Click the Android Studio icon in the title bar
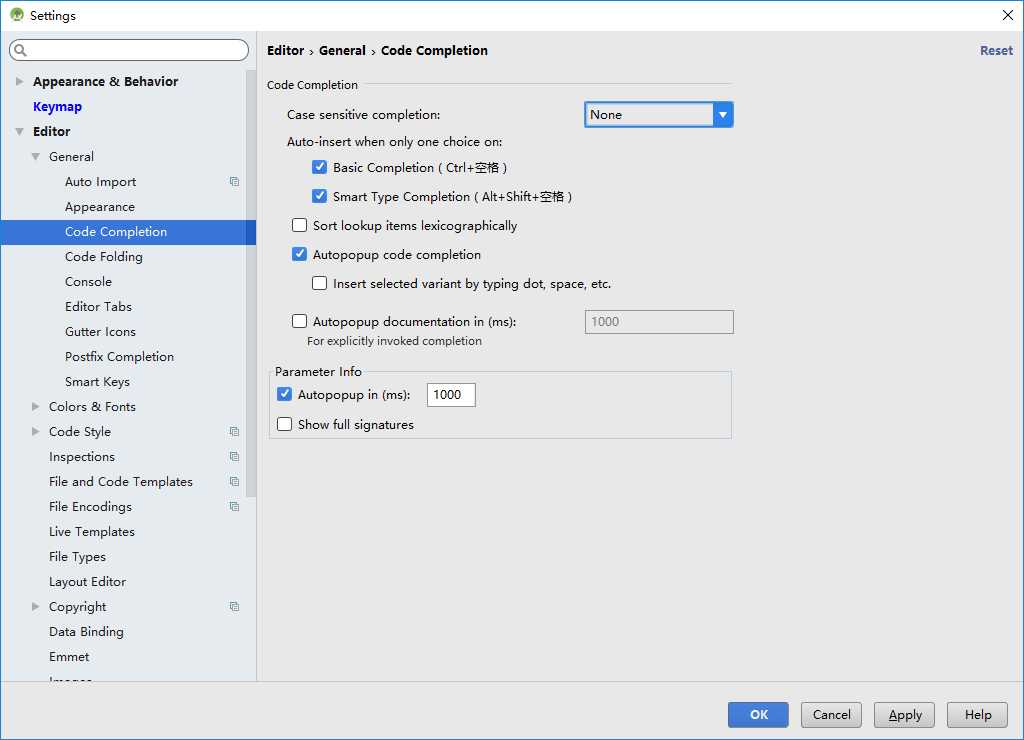This screenshot has height=740, width=1024. (x=16, y=15)
